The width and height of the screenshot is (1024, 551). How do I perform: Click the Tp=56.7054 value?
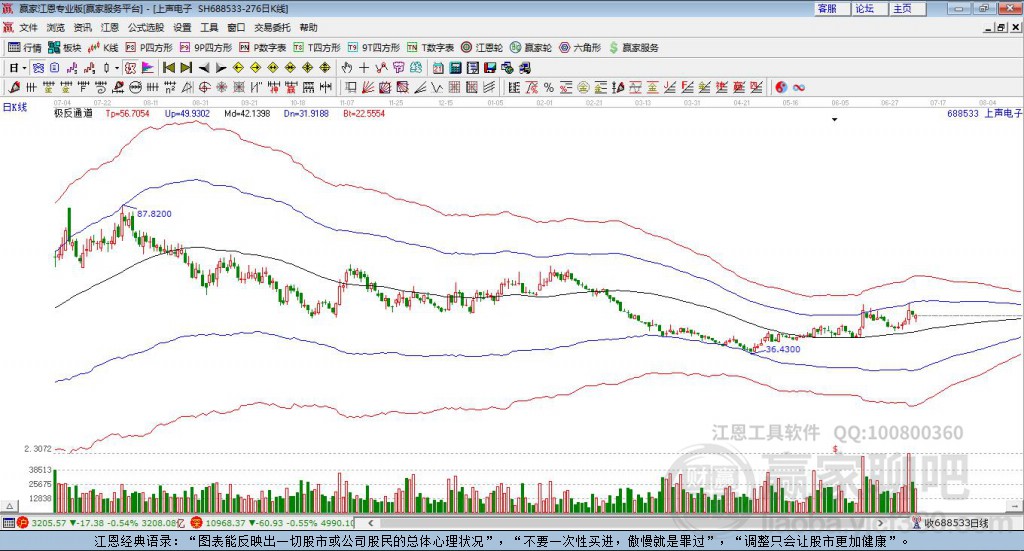[x=127, y=114]
